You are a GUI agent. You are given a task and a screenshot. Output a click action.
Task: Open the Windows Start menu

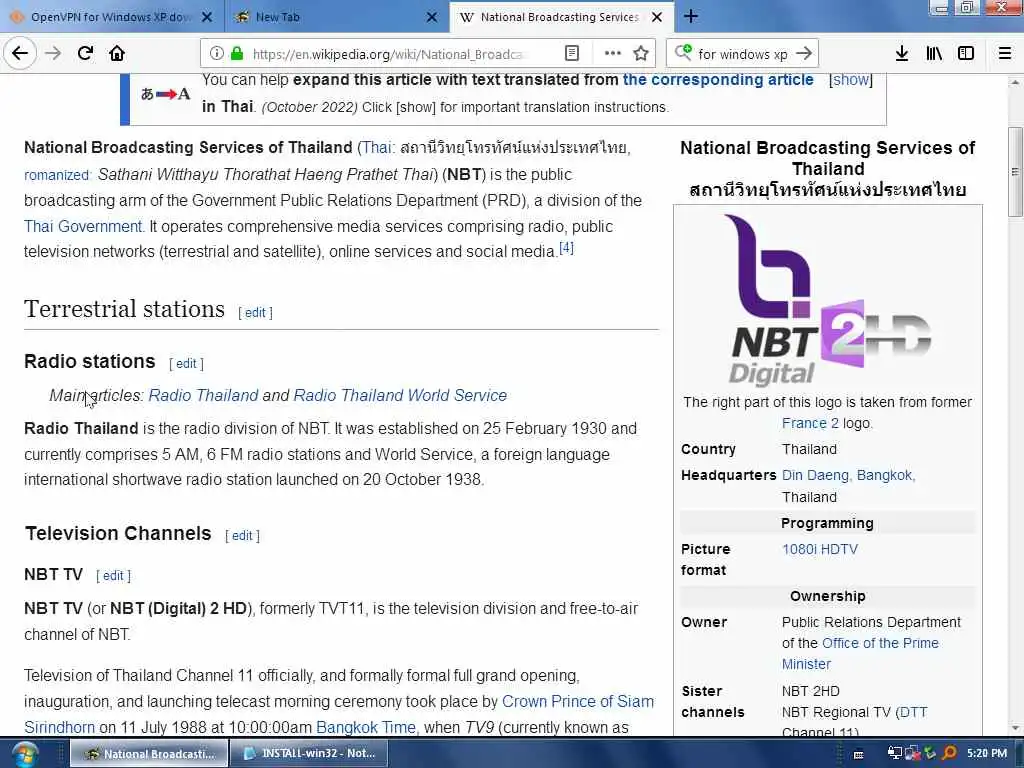pos(24,754)
